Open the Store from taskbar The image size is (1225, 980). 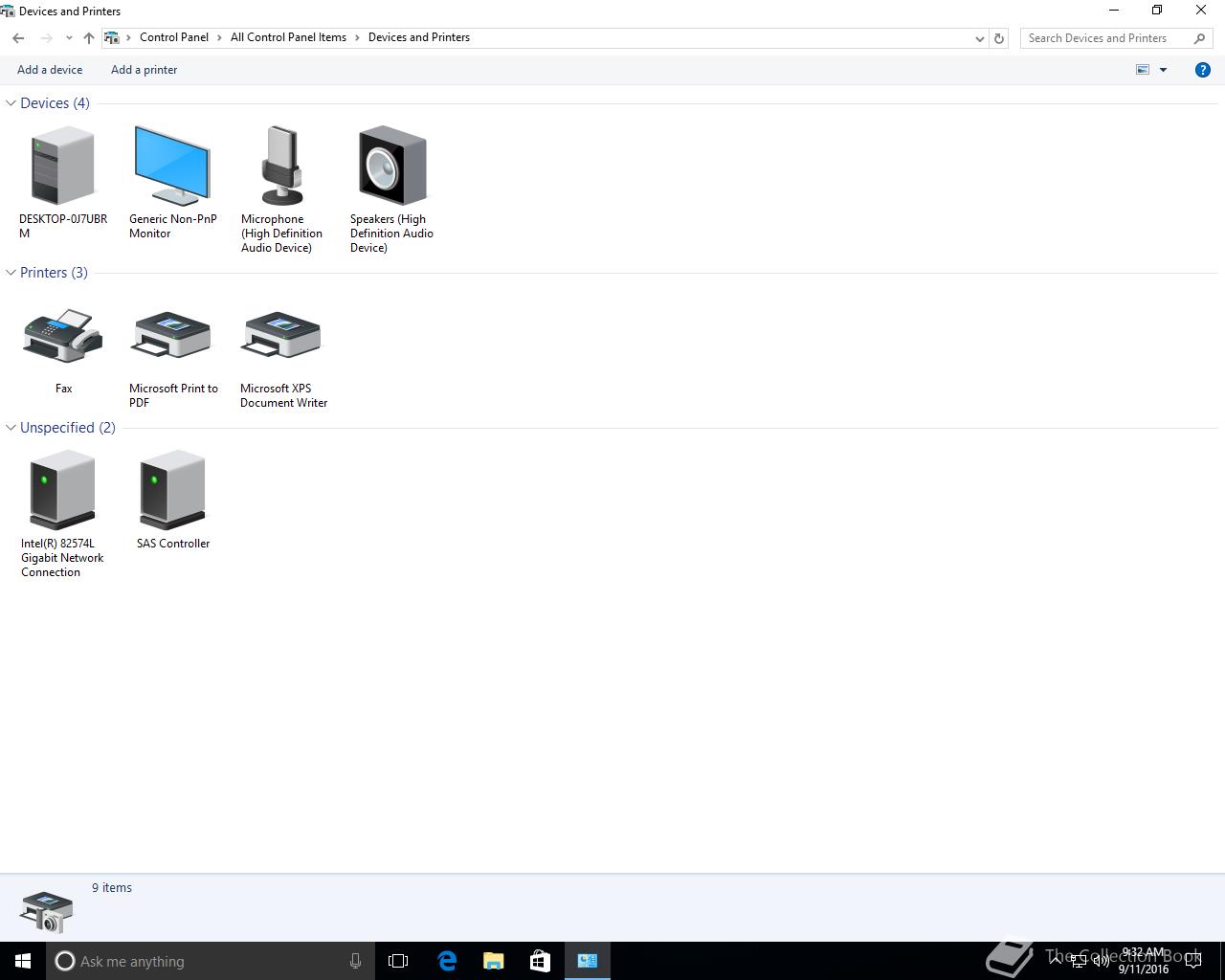pos(540,961)
